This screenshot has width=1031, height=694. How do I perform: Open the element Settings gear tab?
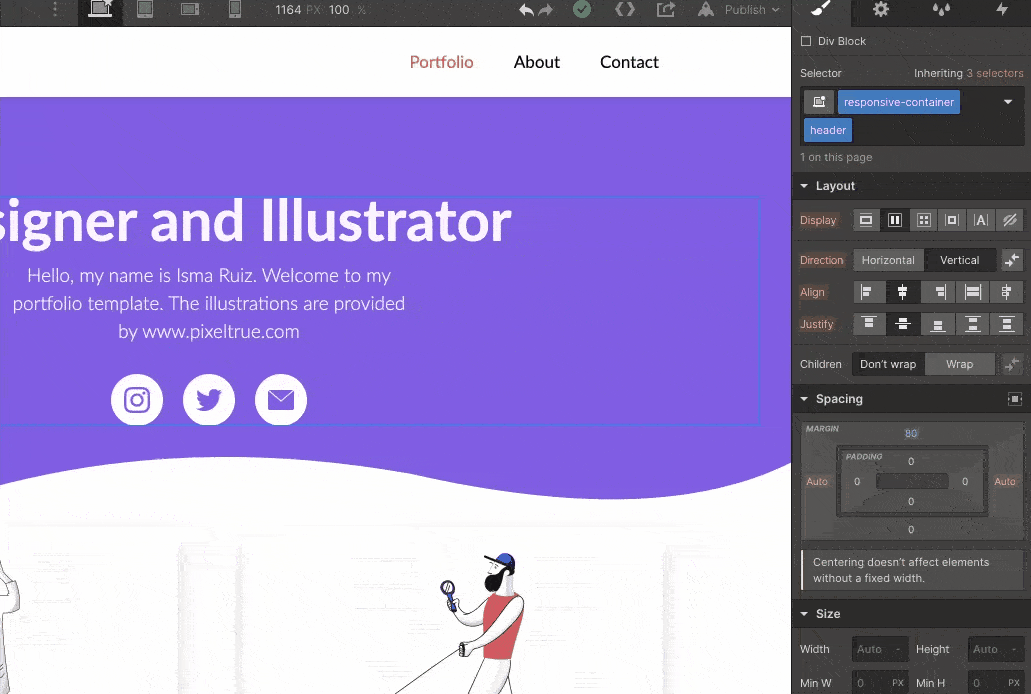pos(881,9)
